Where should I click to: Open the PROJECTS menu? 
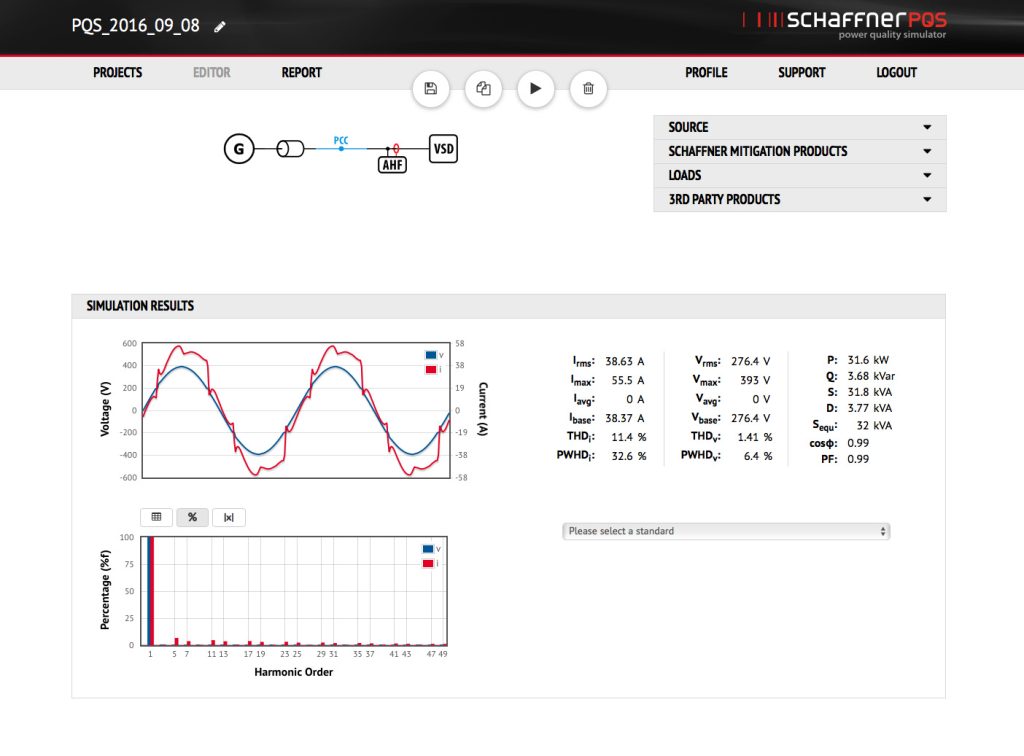point(118,73)
